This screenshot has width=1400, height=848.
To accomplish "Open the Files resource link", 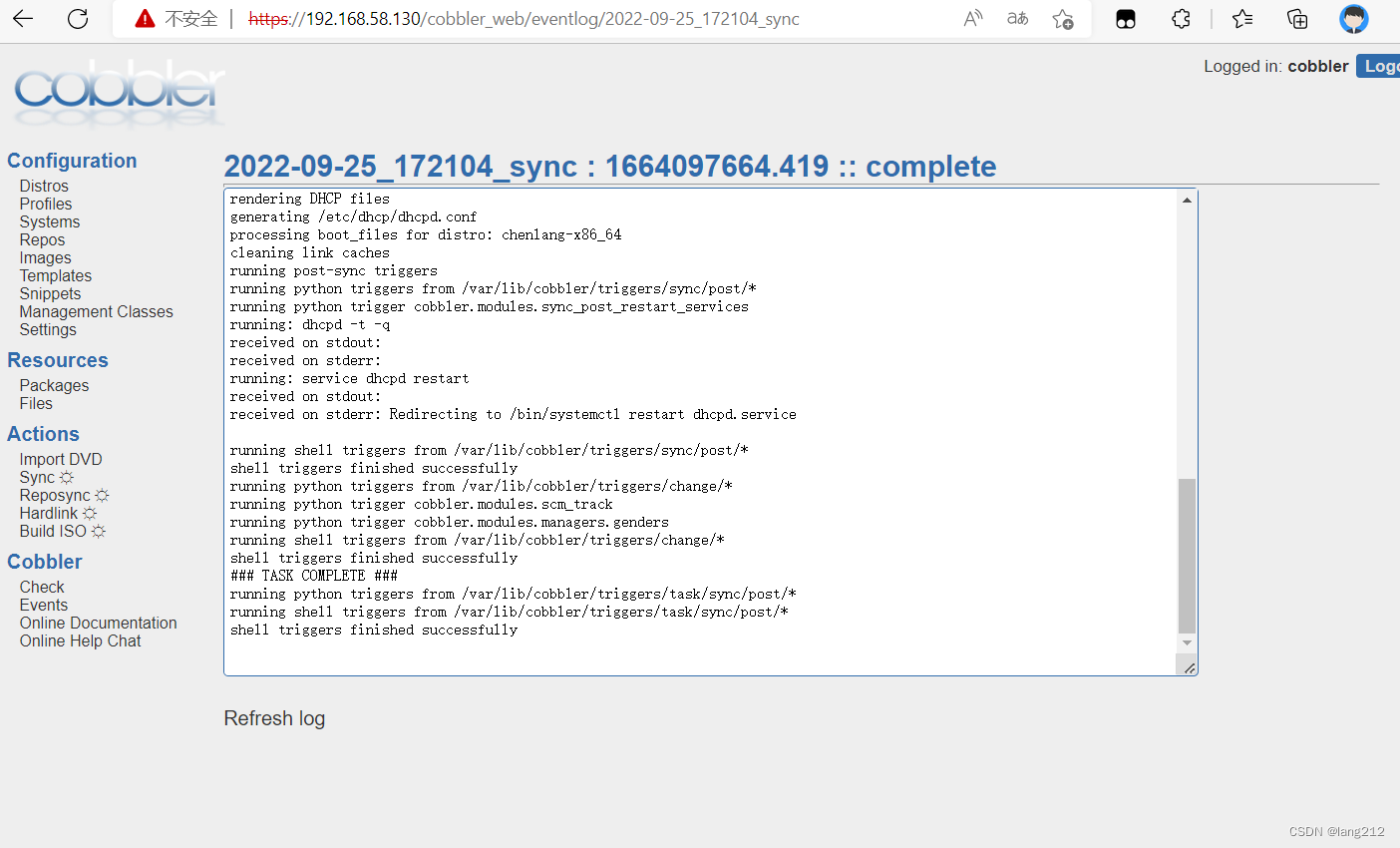I will 36,403.
